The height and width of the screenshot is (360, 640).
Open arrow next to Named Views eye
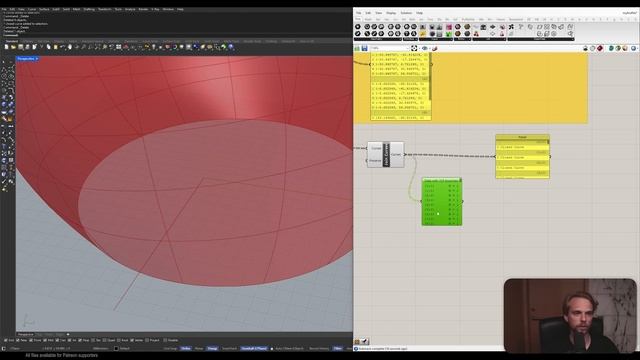[429, 48]
